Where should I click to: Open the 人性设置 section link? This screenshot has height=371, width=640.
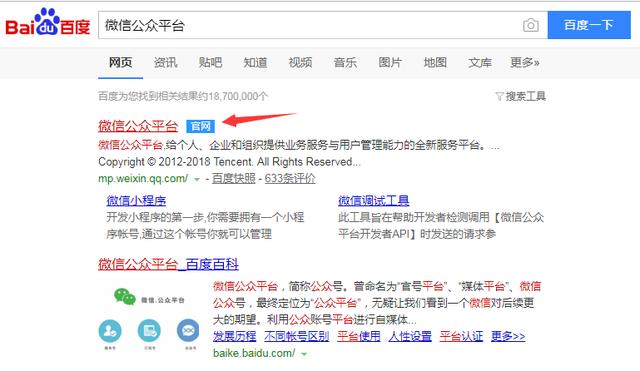[410, 337]
